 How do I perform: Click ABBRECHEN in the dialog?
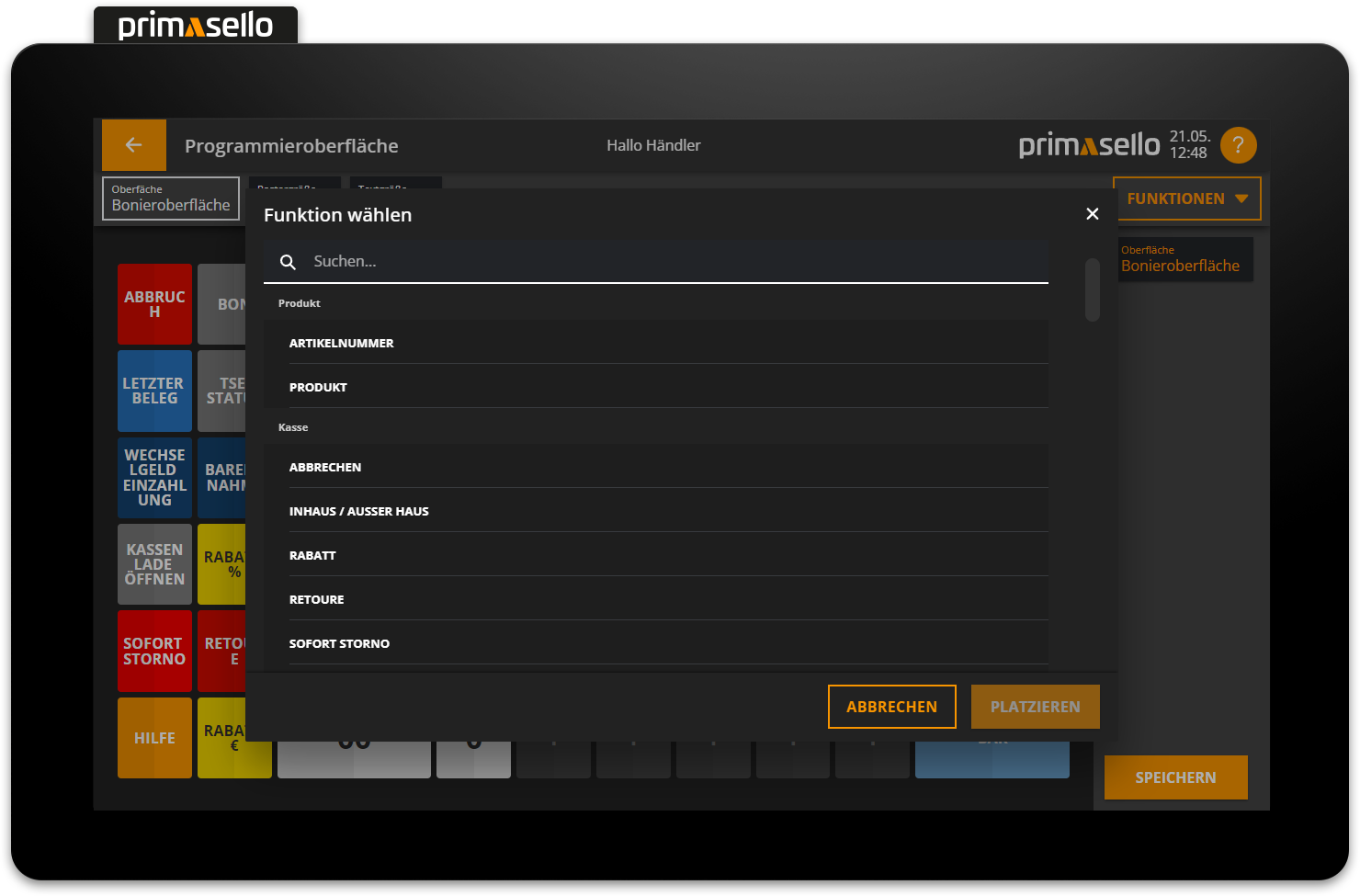pyautogui.click(x=891, y=706)
